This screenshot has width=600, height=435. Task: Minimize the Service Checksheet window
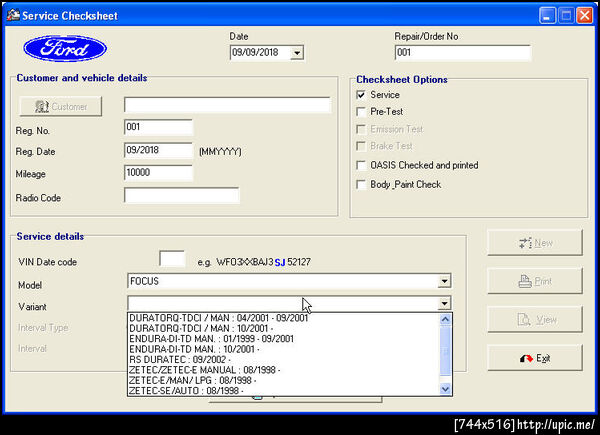(547, 16)
